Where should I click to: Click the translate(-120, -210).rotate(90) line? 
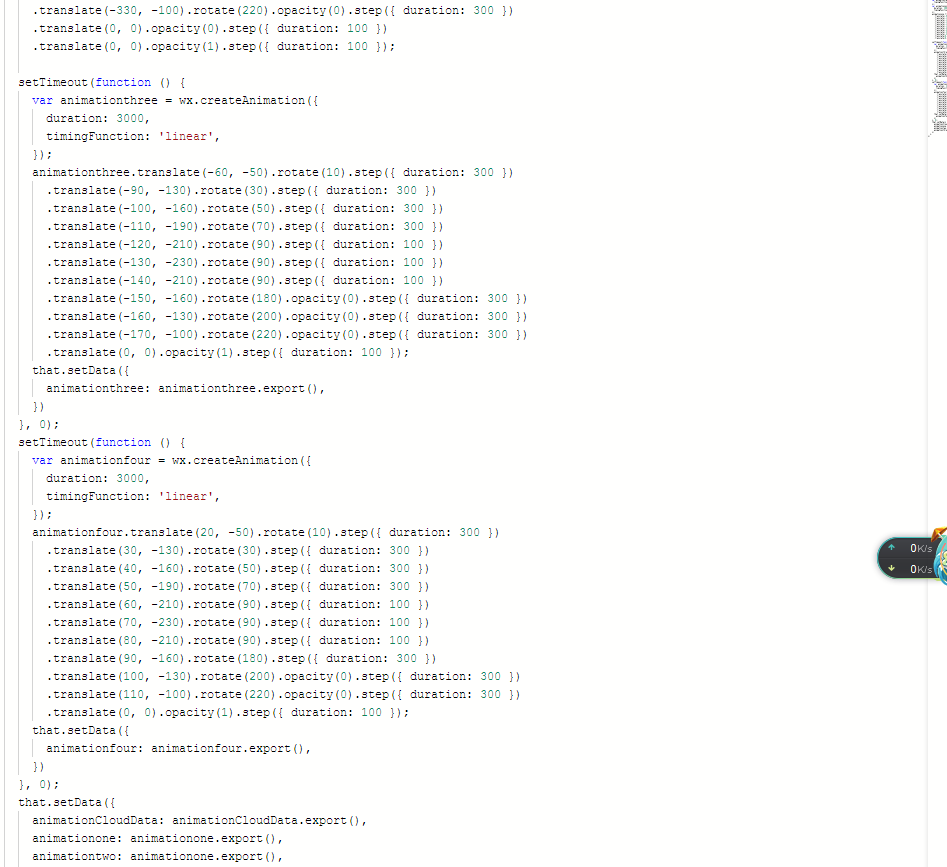[245, 245]
